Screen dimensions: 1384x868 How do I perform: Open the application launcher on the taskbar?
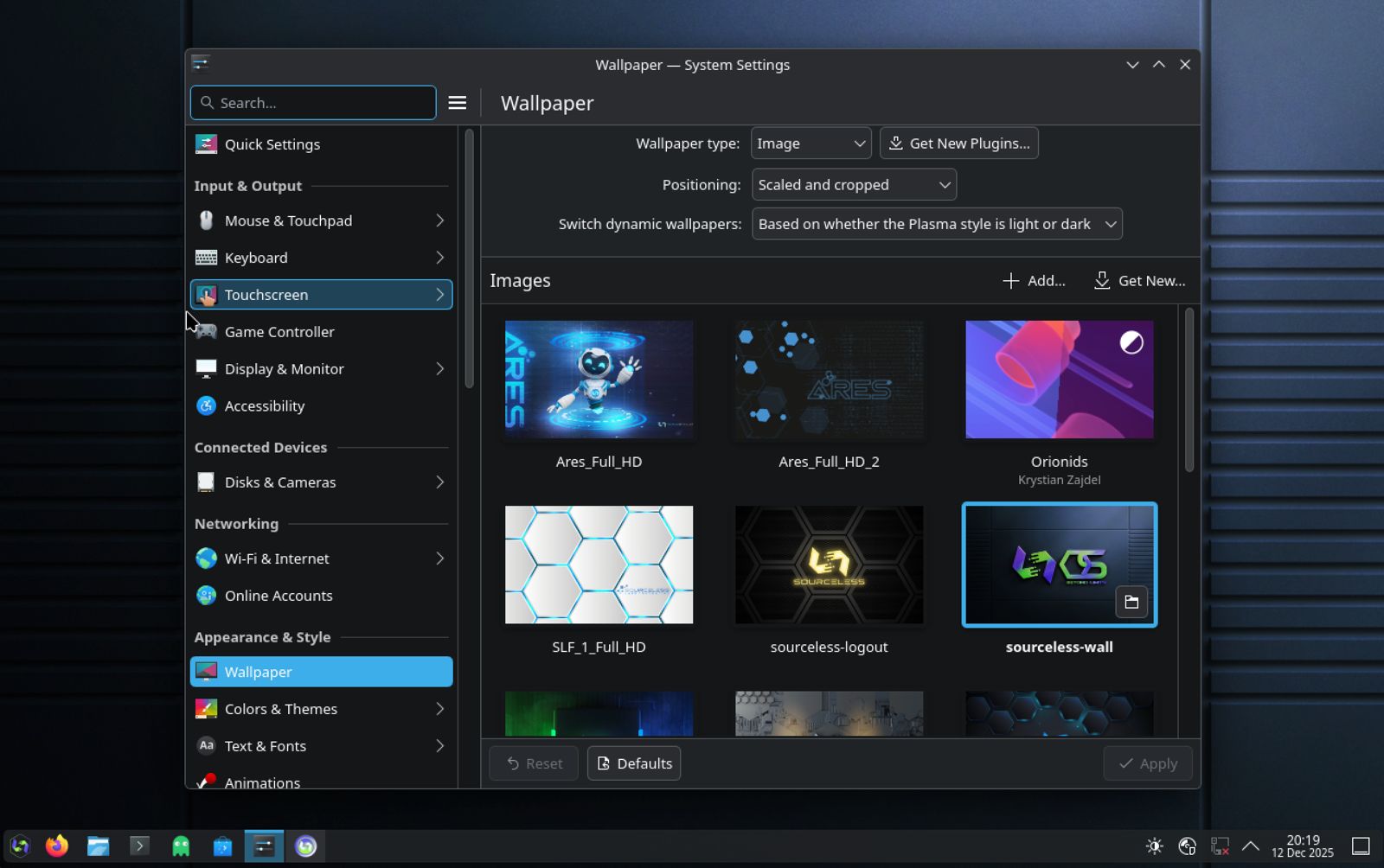point(20,846)
